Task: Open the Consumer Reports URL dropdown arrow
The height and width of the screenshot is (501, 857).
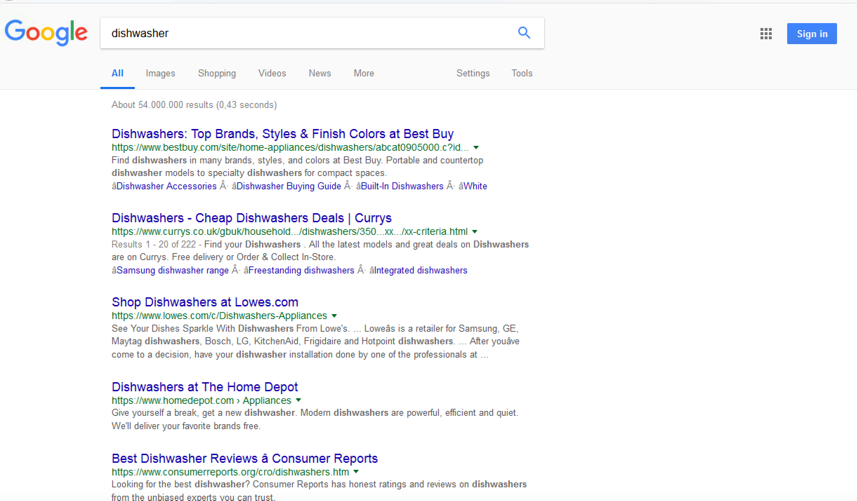Action: (356, 472)
